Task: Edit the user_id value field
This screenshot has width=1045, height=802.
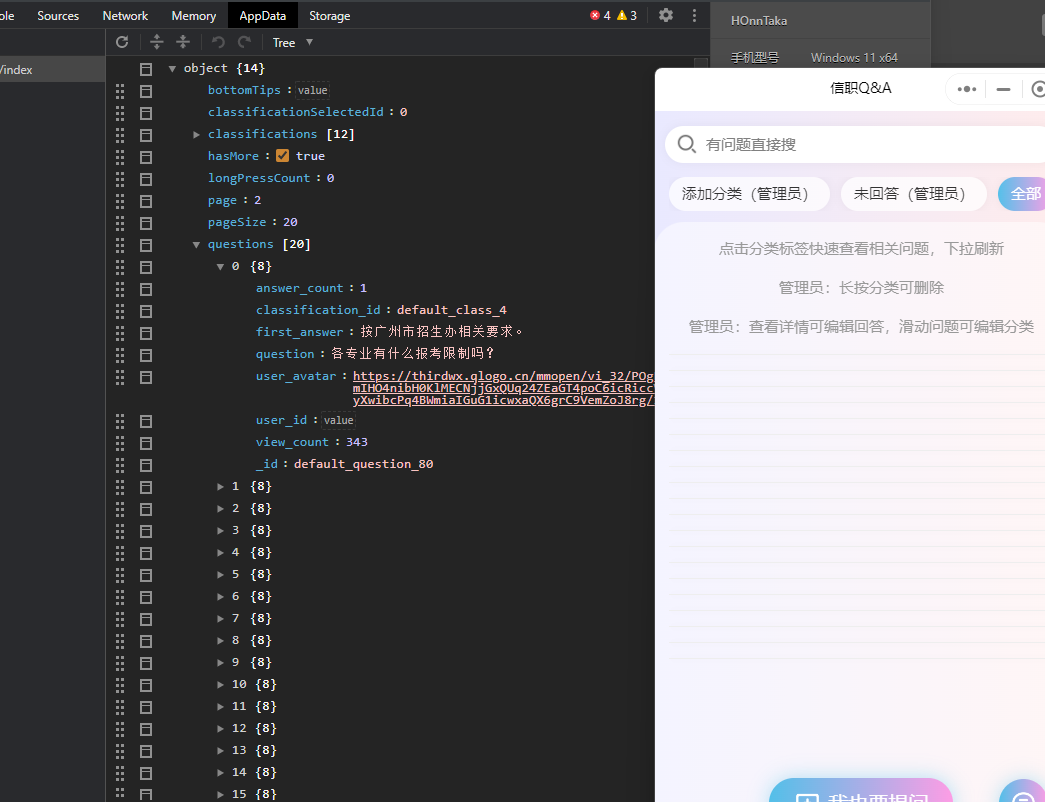Action: point(339,421)
